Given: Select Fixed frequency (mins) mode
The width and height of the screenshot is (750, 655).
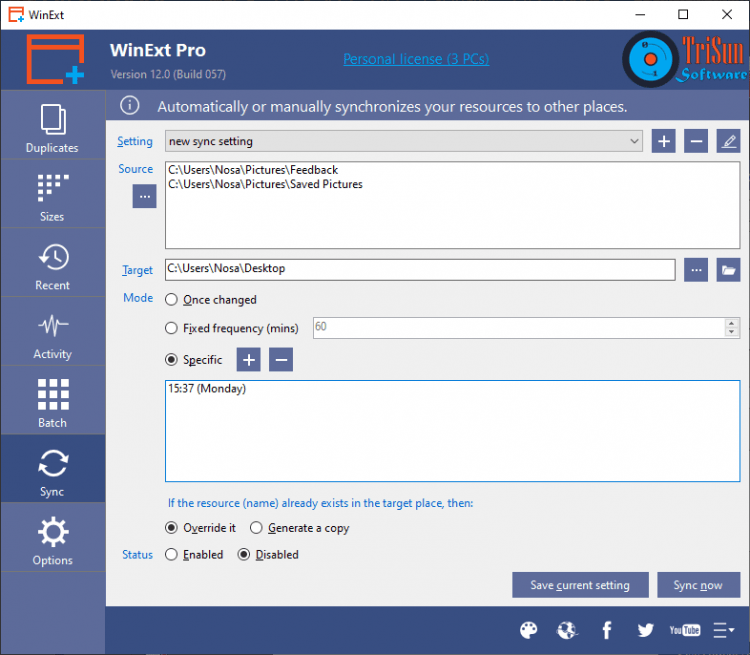Looking at the screenshot, I should [x=171, y=328].
